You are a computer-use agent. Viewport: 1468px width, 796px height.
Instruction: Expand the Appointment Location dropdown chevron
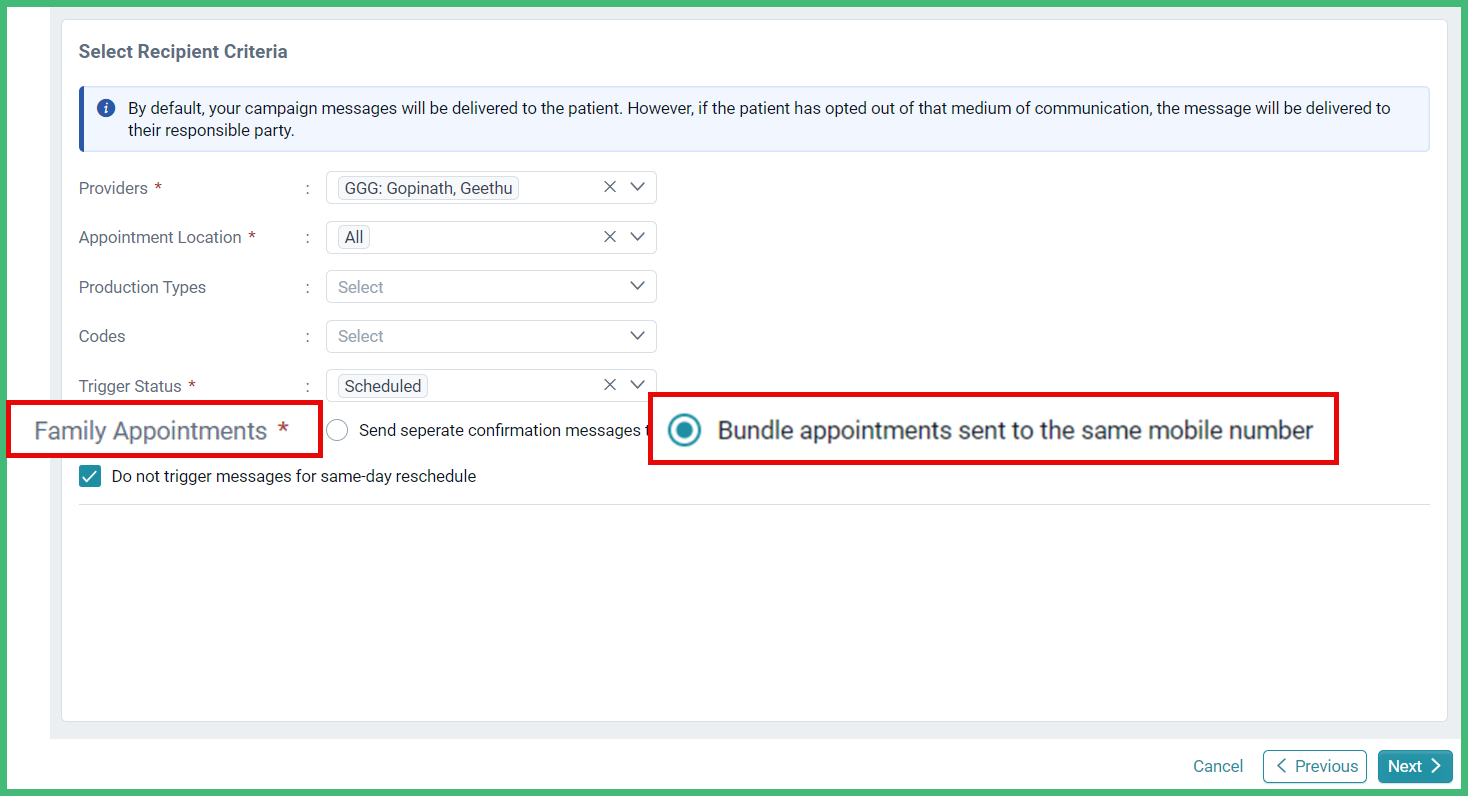(638, 237)
